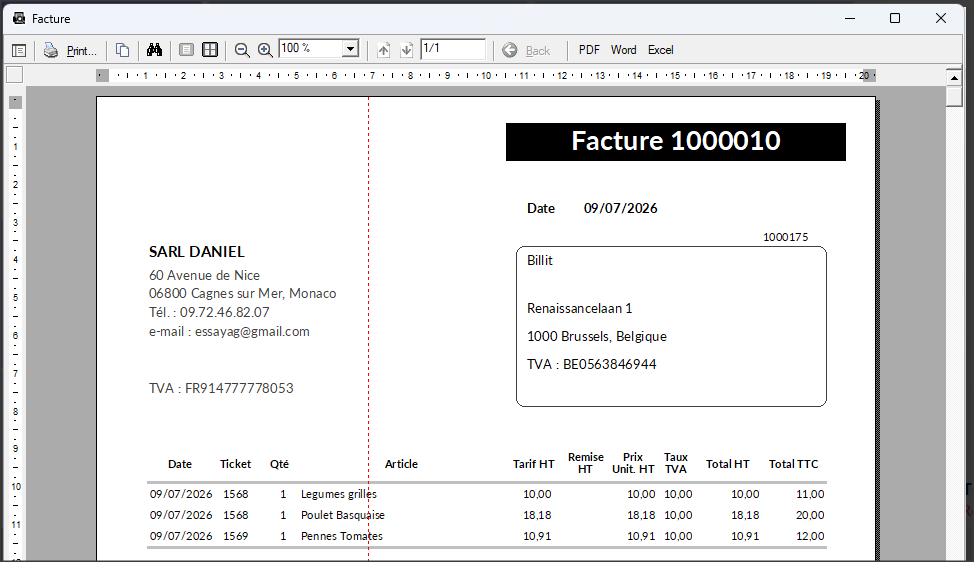Click Total TTC value 12,00
Screen dimensions: 974x562
(810, 537)
